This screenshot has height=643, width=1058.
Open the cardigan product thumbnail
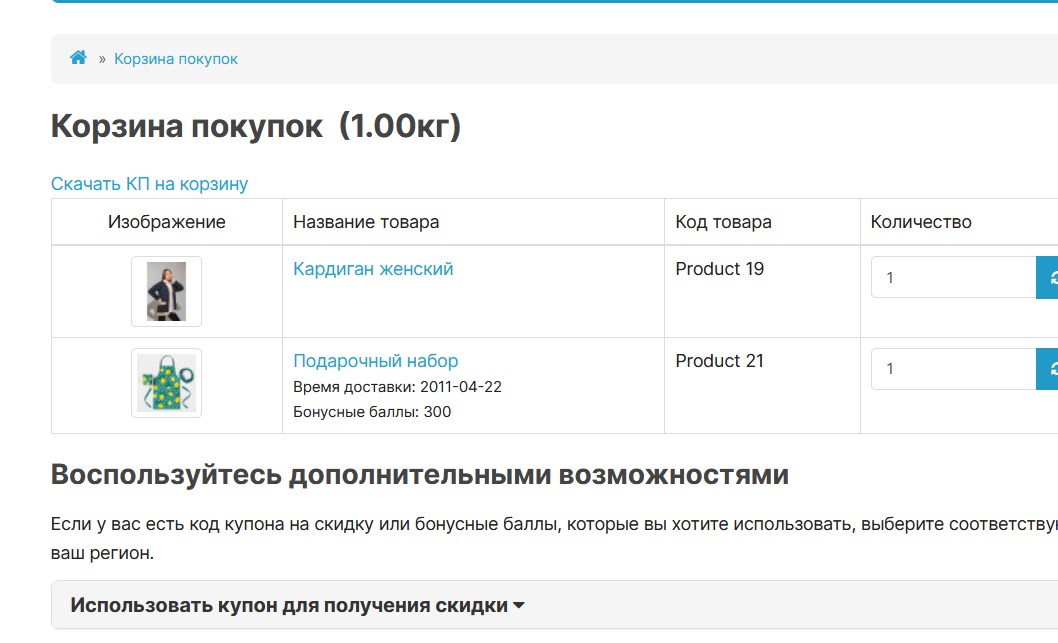tap(166, 291)
